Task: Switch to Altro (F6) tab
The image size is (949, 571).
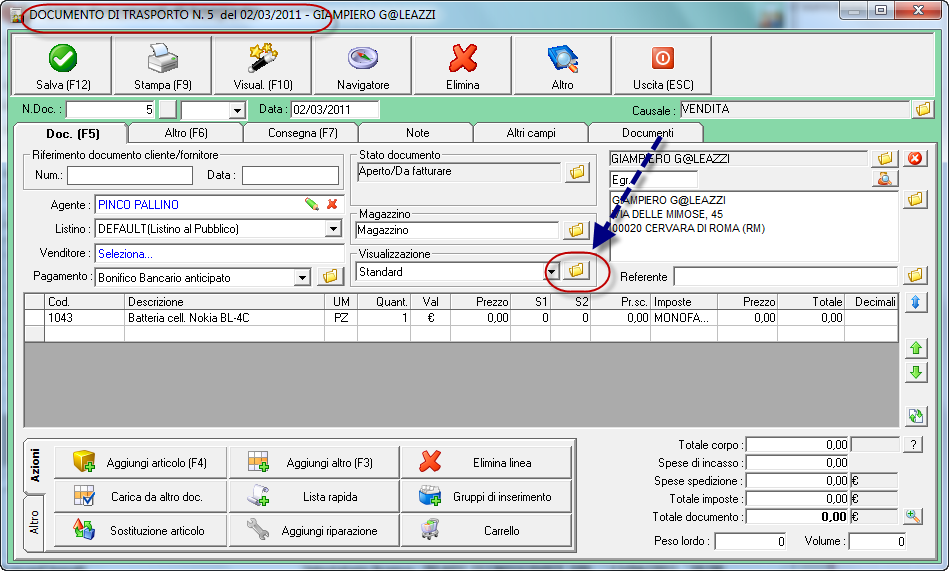Action: [x=186, y=133]
